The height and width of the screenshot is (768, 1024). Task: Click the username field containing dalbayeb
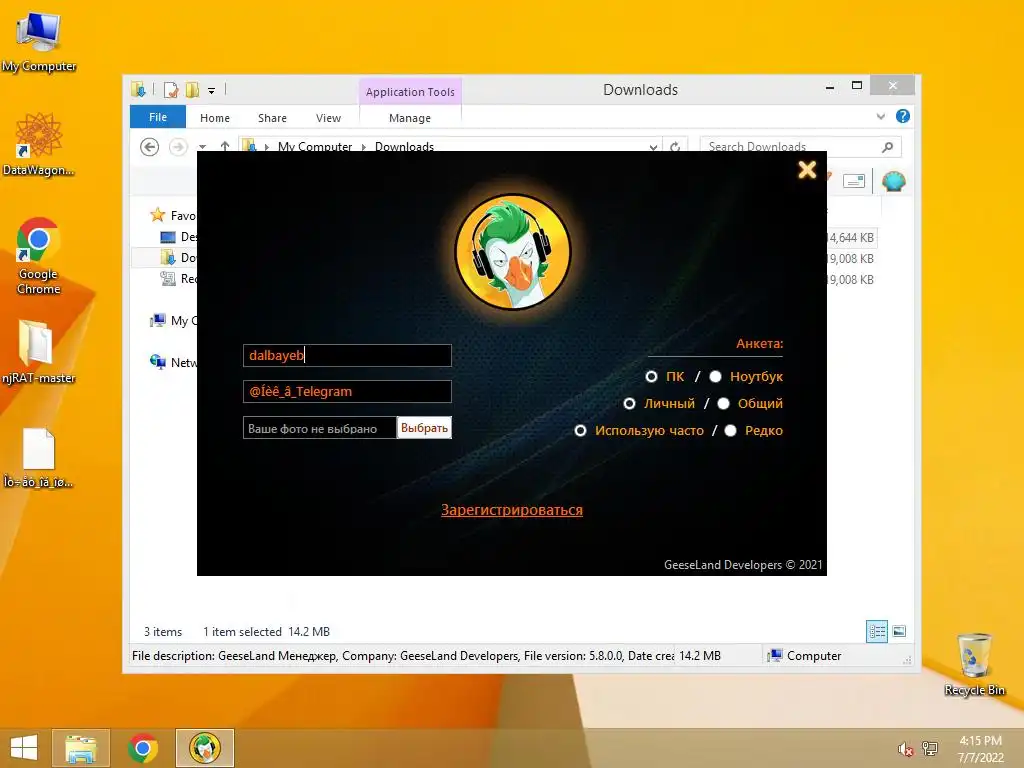point(347,355)
